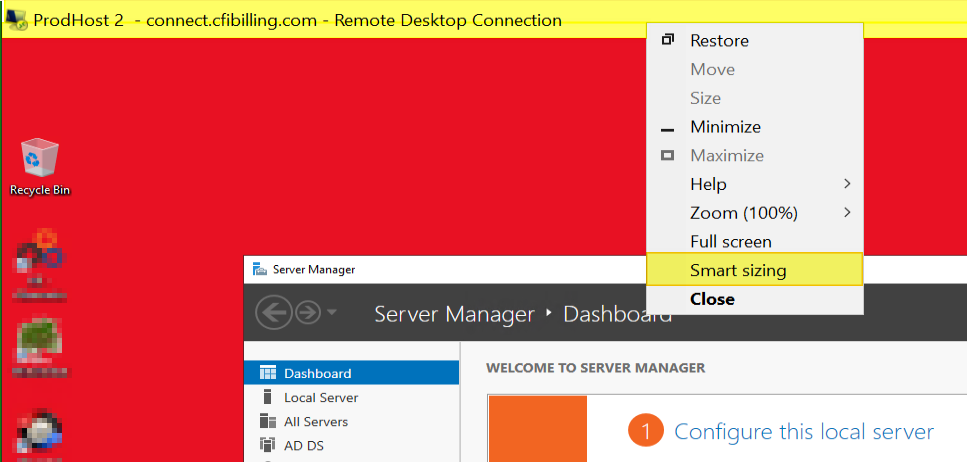Image resolution: width=967 pixels, height=462 pixels.
Task: Enable Smart sizing option
Action: coord(754,270)
